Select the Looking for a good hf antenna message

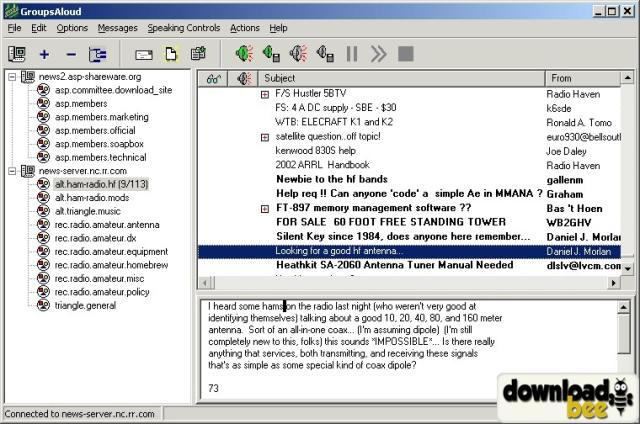coord(409,251)
